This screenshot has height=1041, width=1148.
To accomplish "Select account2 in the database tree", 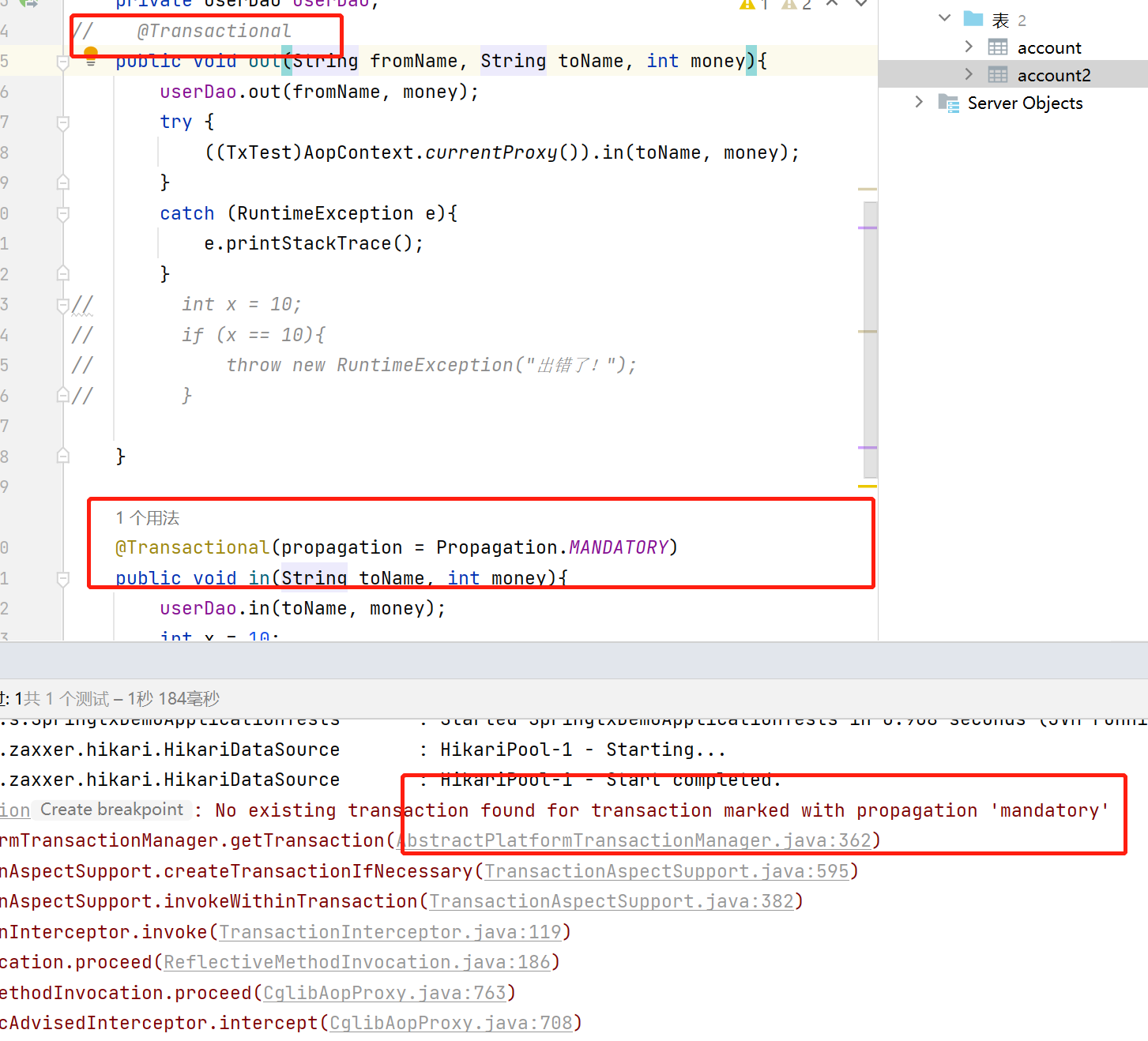I will tap(1053, 76).
